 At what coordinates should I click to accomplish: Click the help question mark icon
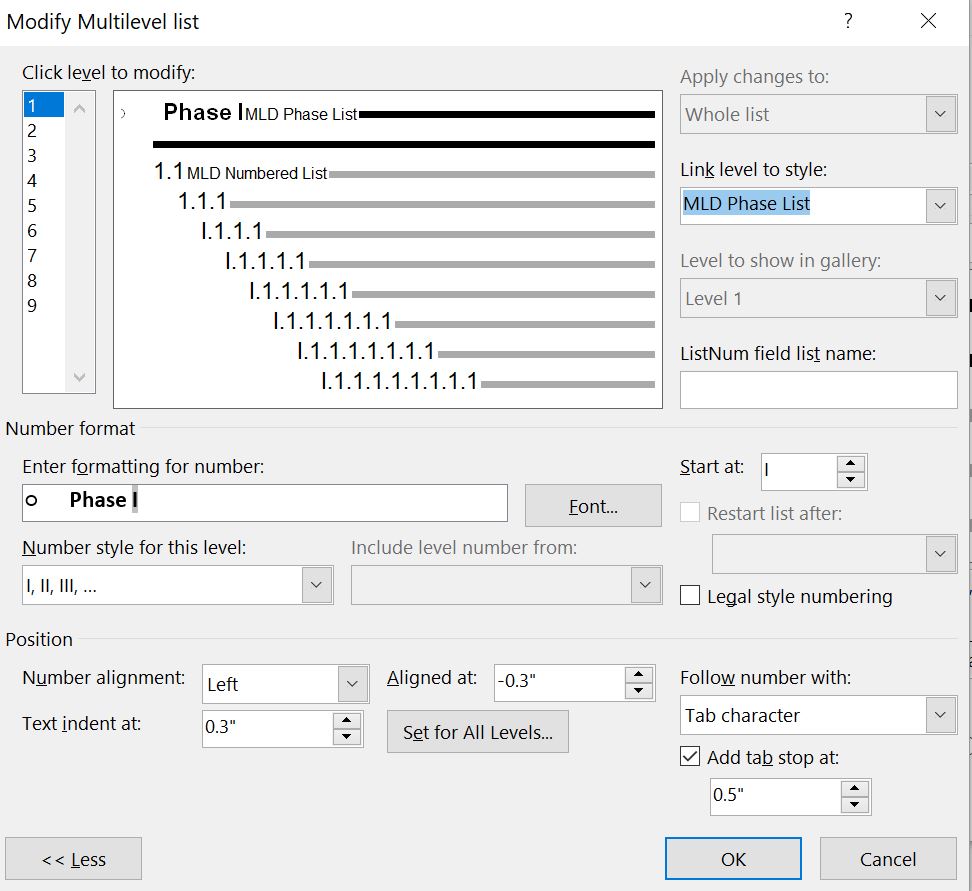click(848, 20)
